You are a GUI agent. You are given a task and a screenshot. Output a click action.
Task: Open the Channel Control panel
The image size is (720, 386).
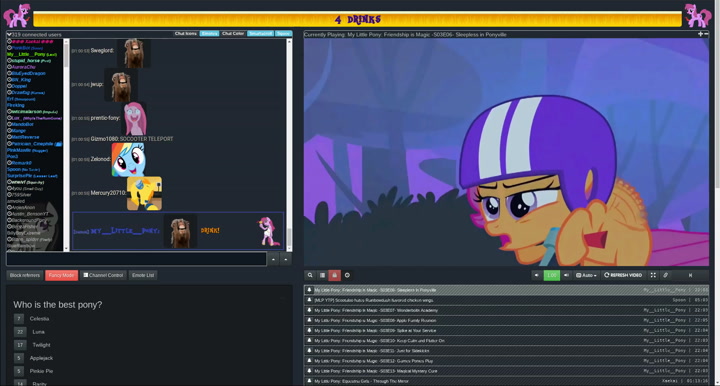(103, 275)
